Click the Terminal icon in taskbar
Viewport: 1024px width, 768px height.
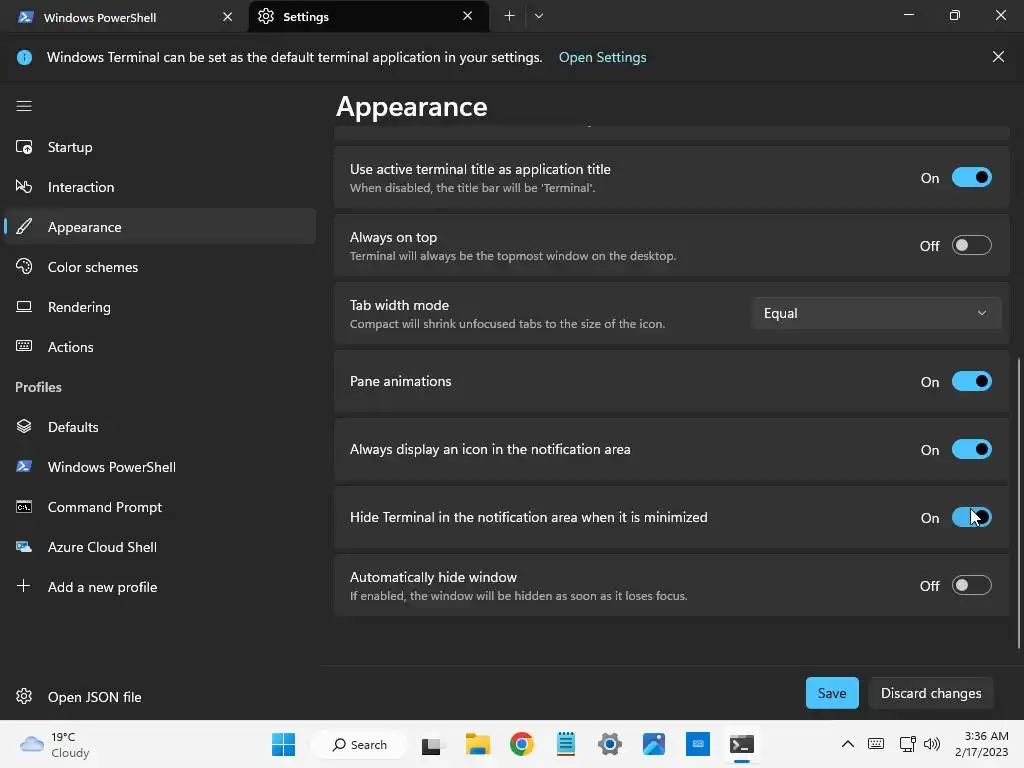[x=742, y=744]
